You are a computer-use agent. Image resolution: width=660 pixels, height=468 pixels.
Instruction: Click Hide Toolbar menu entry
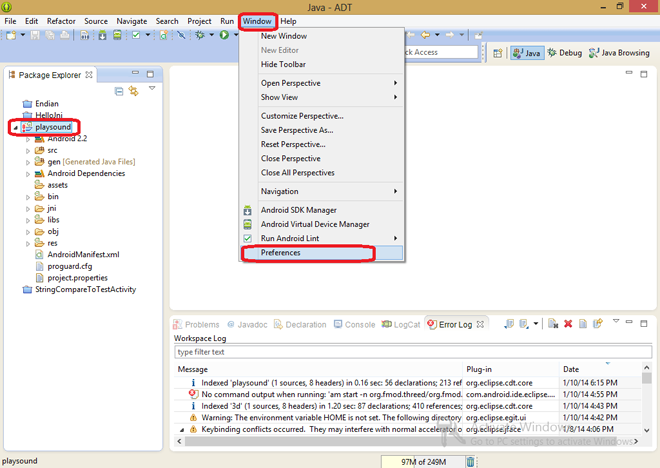point(284,64)
